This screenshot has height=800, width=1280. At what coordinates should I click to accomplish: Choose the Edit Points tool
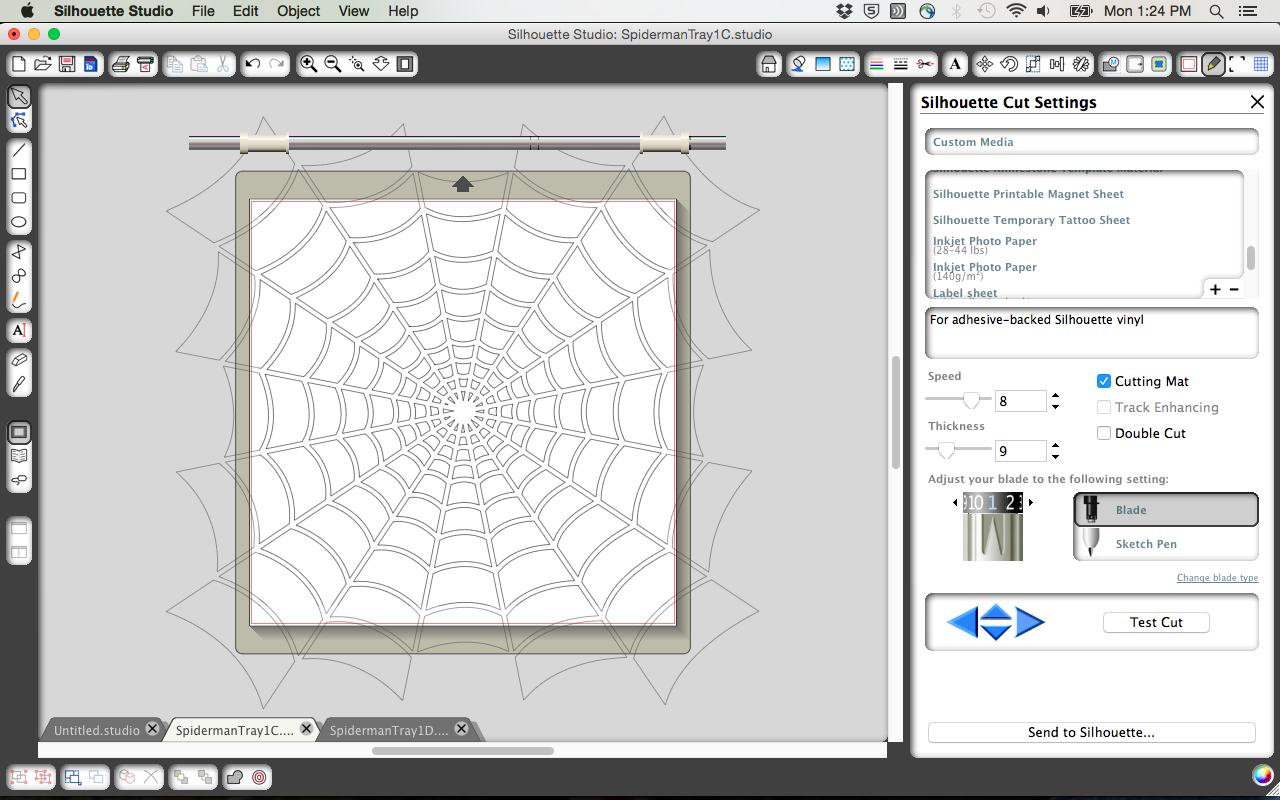pos(19,121)
